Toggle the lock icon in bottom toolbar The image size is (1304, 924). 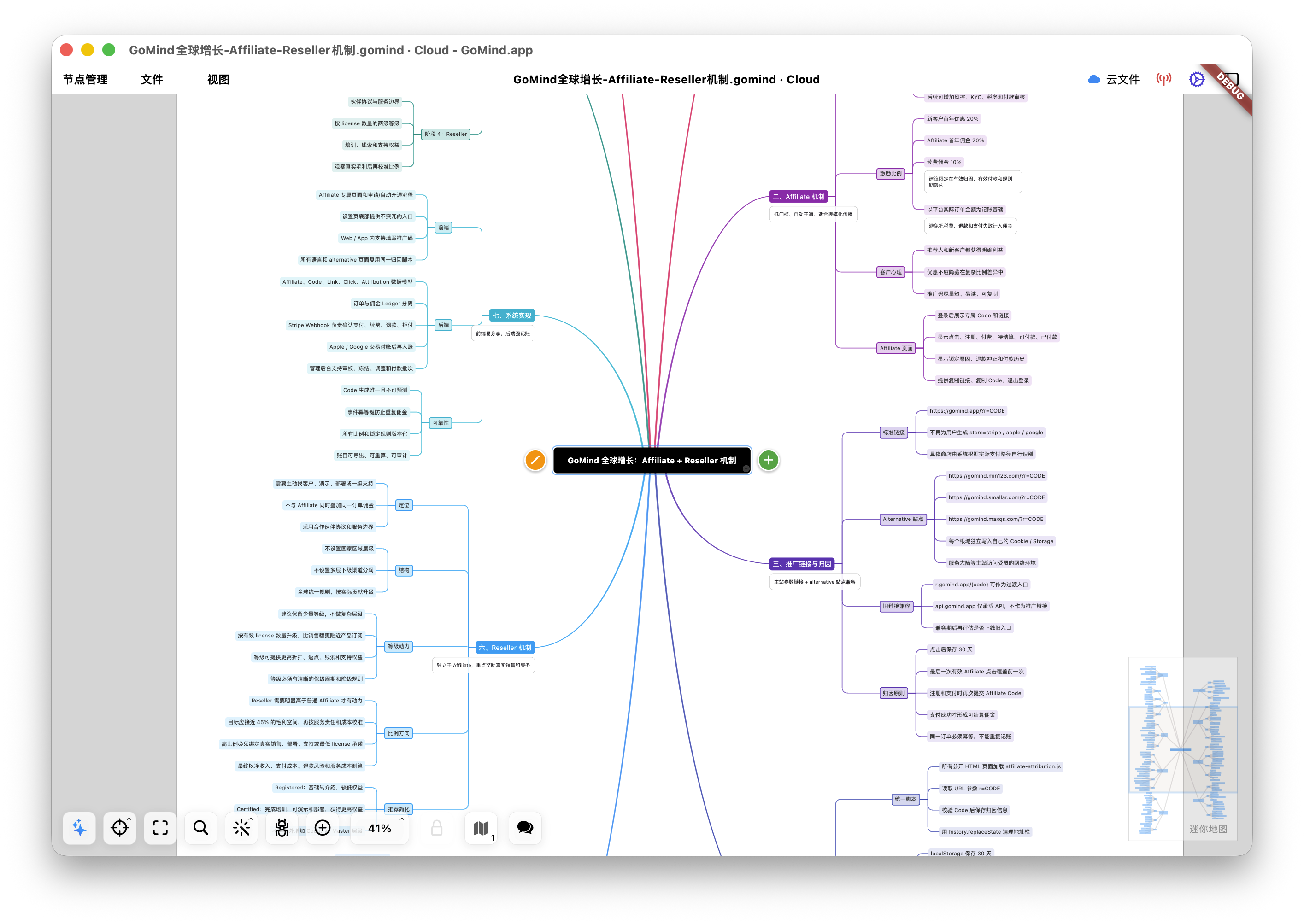(437, 828)
